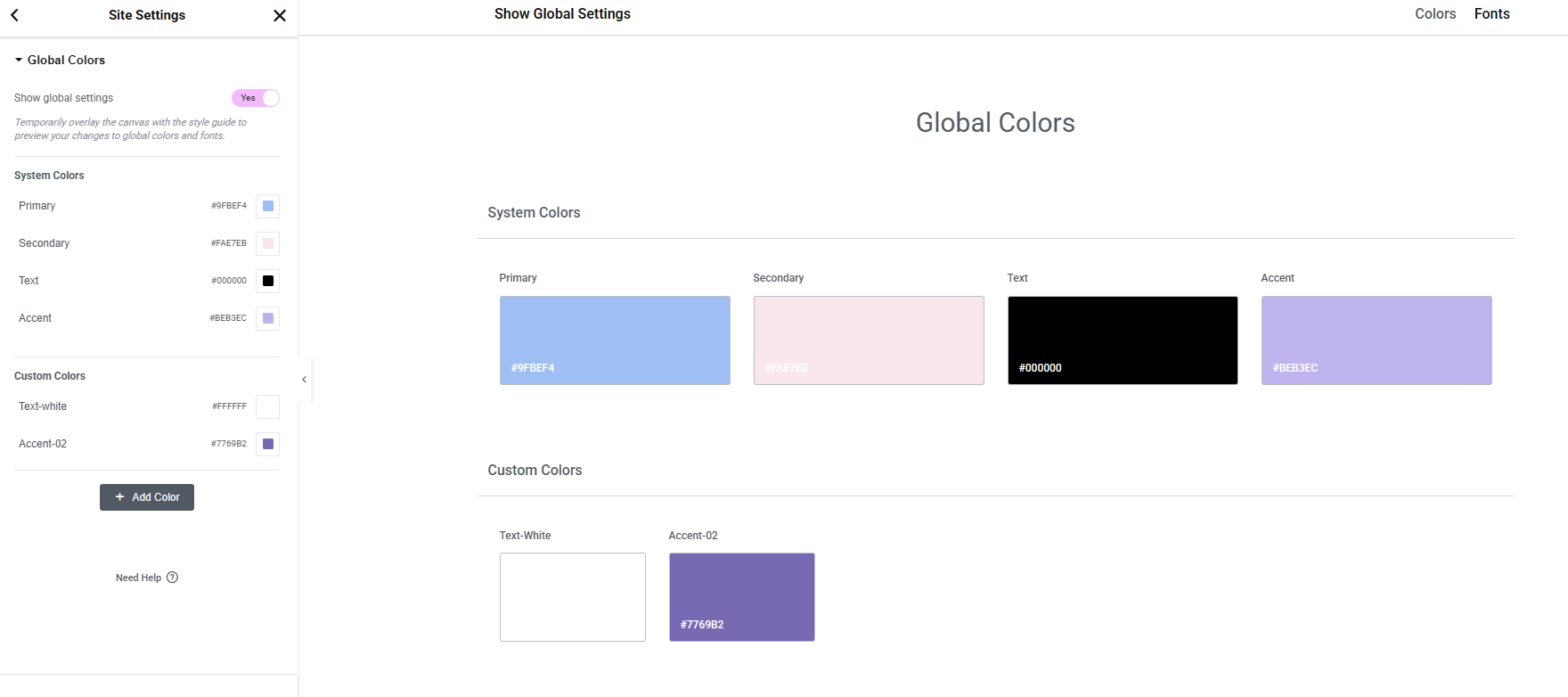Collapse the Global Colors section
This screenshot has width=1568, height=697.
19,60
